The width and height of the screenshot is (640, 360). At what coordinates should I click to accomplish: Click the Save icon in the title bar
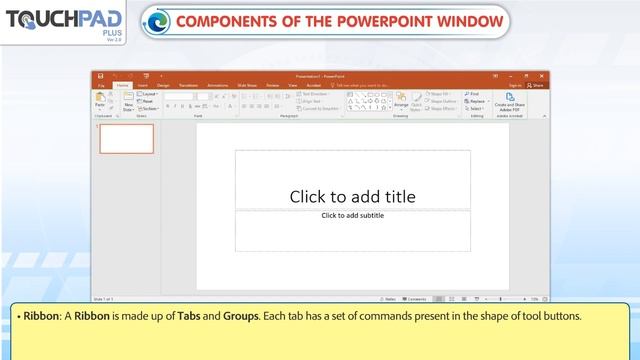(x=100, y=76)
